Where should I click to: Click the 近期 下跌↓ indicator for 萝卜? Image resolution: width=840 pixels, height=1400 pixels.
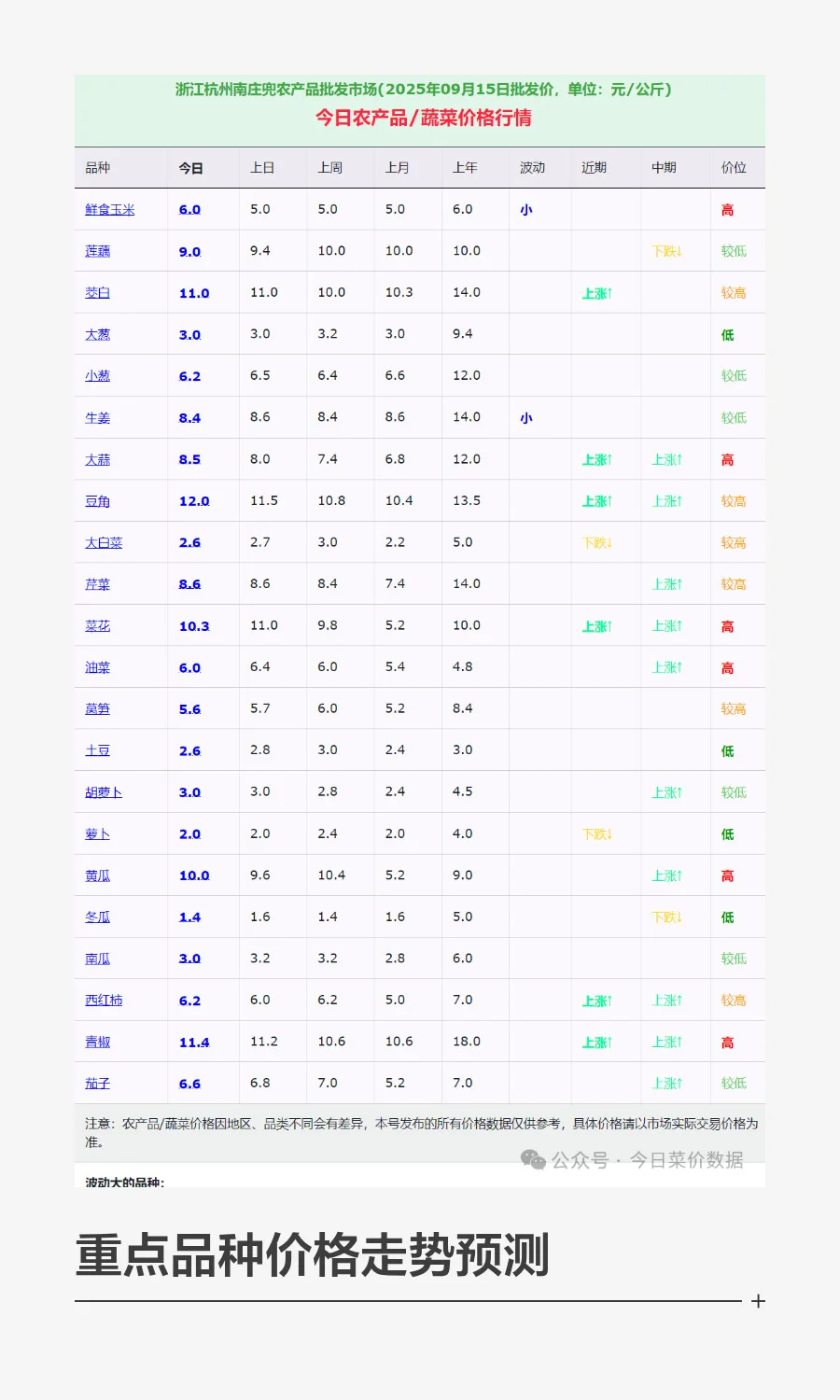pyautogui.click(x=597, y=834)
